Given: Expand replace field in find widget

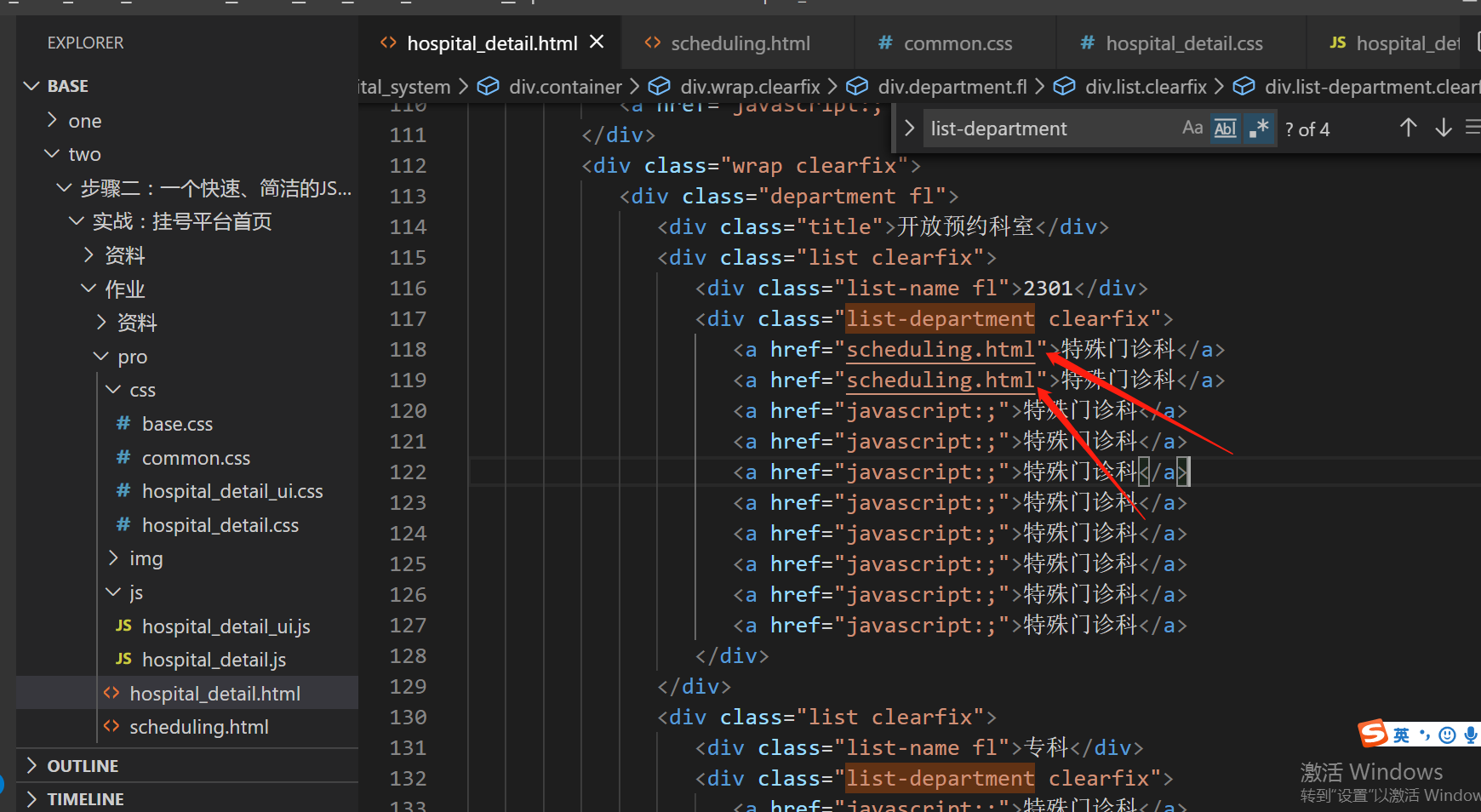Looking at the screenshot, I should 909,129.
